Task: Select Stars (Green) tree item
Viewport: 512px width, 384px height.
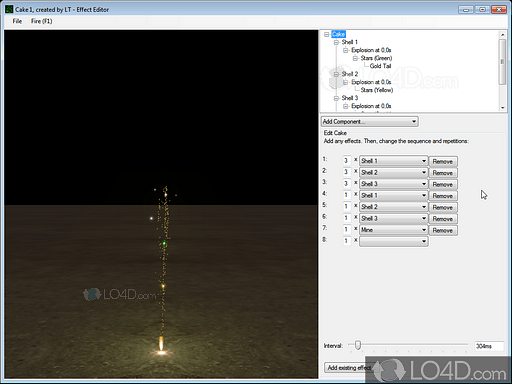Action: pyautogui.click(x=376, y=58)
